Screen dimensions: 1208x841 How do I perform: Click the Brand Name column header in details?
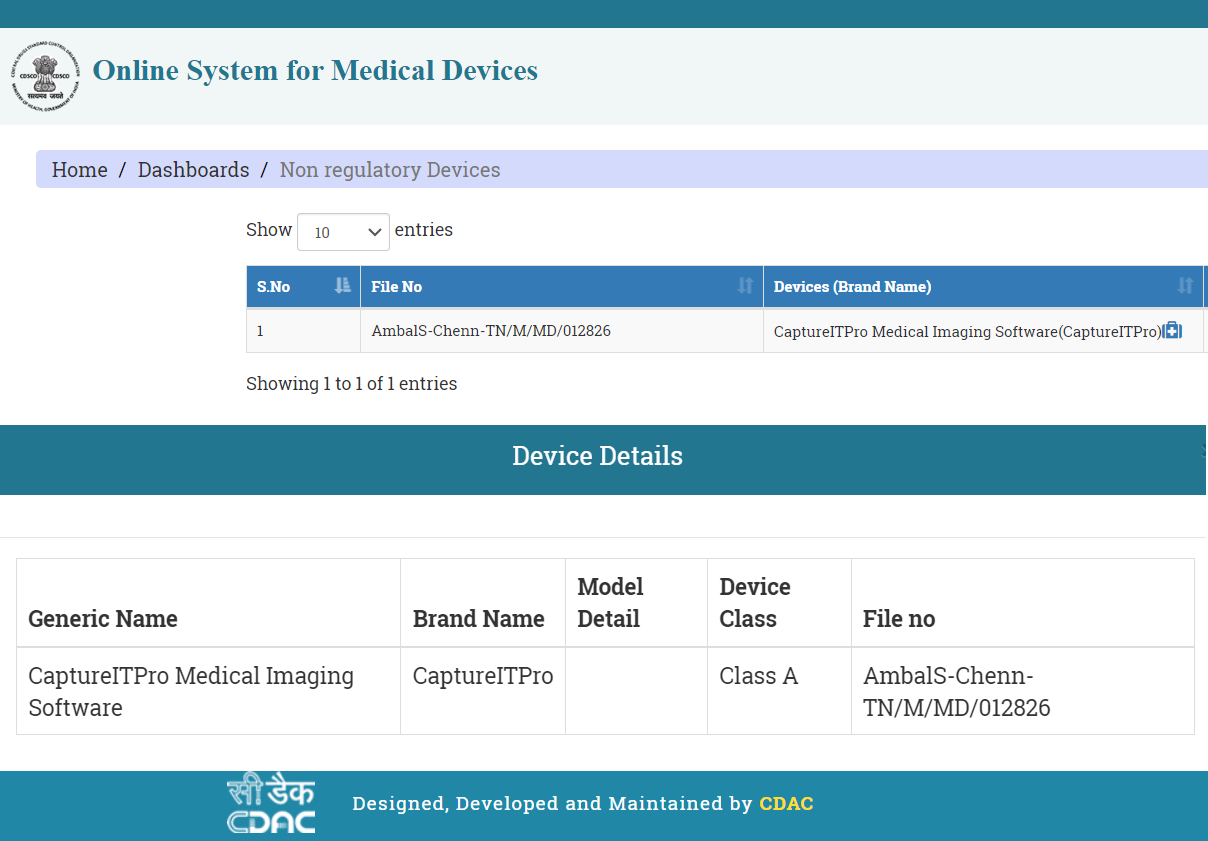coord(478,619)
